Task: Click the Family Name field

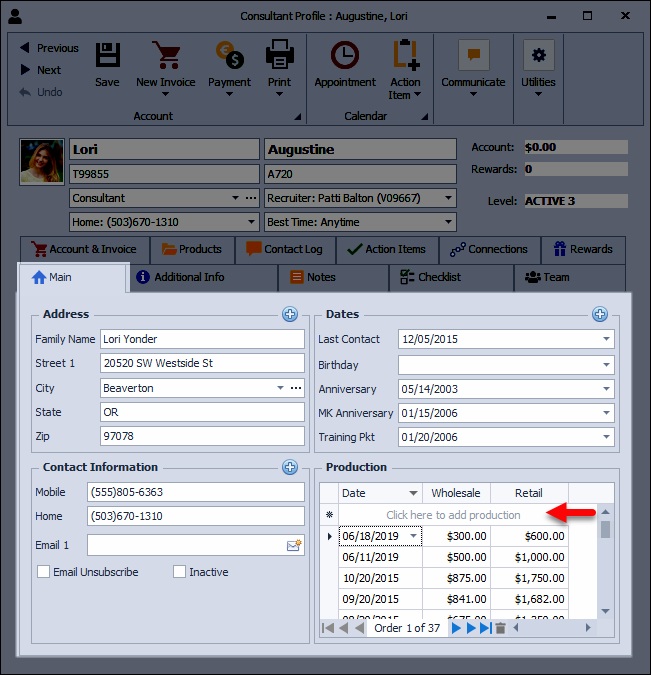Action: 202,339
